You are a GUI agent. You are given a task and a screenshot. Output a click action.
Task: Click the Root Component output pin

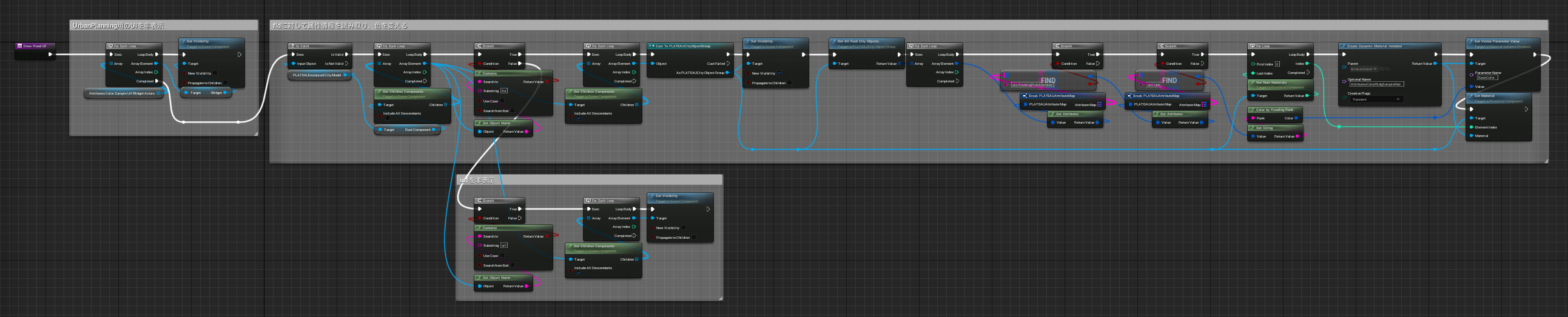[433, 130]
